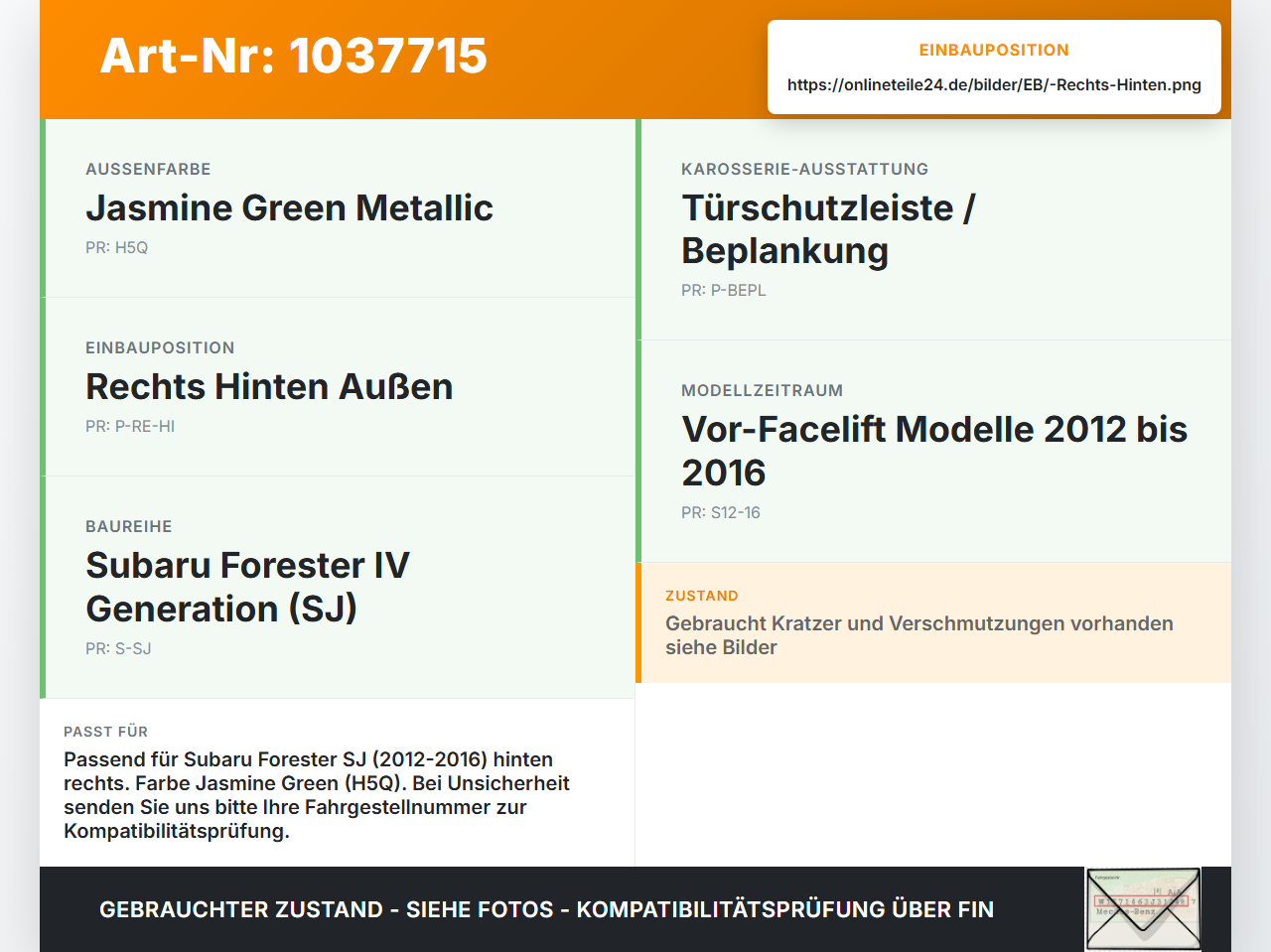Select the Rechts Hinten Außen position card

point(338,387)
